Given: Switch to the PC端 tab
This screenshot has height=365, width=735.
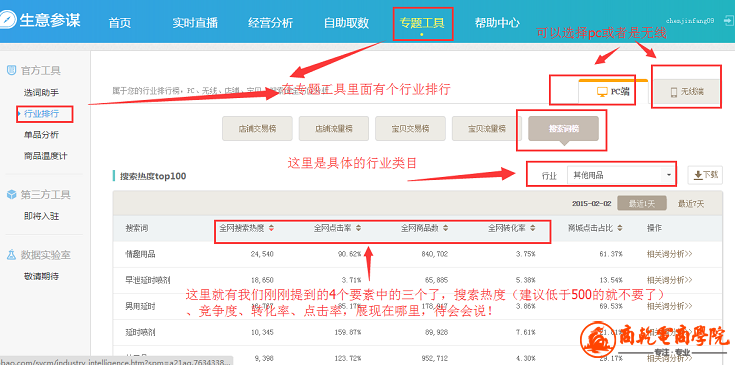Looking at the screenshot, I should [x=613, y=92].
